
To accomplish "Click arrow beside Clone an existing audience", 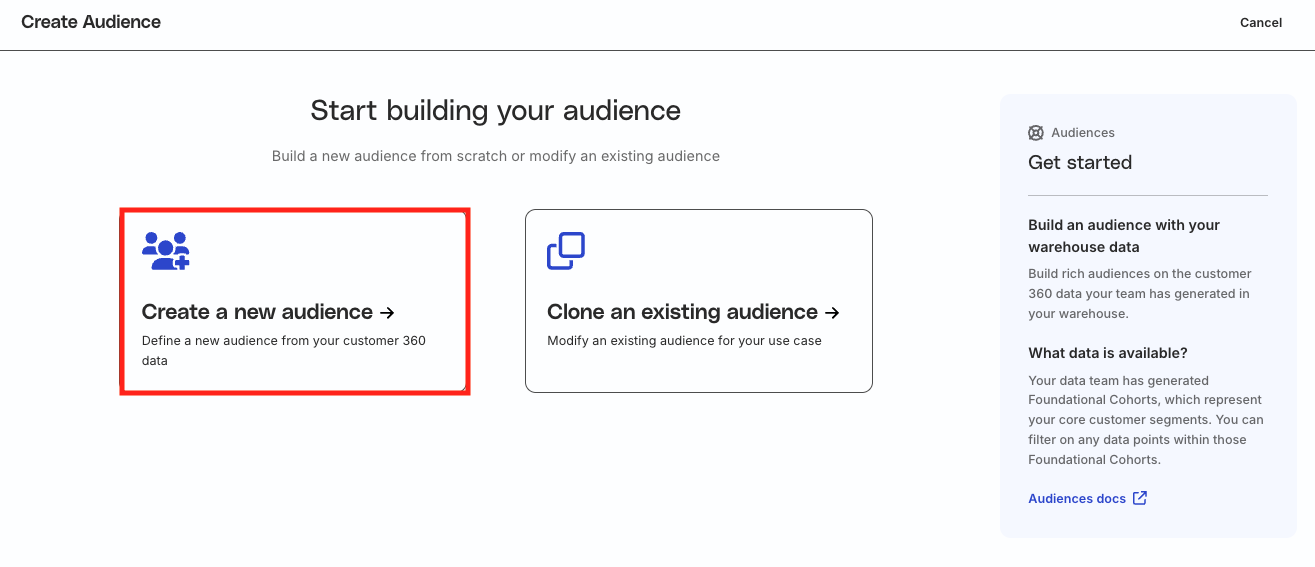I will (x=832, y=312).
